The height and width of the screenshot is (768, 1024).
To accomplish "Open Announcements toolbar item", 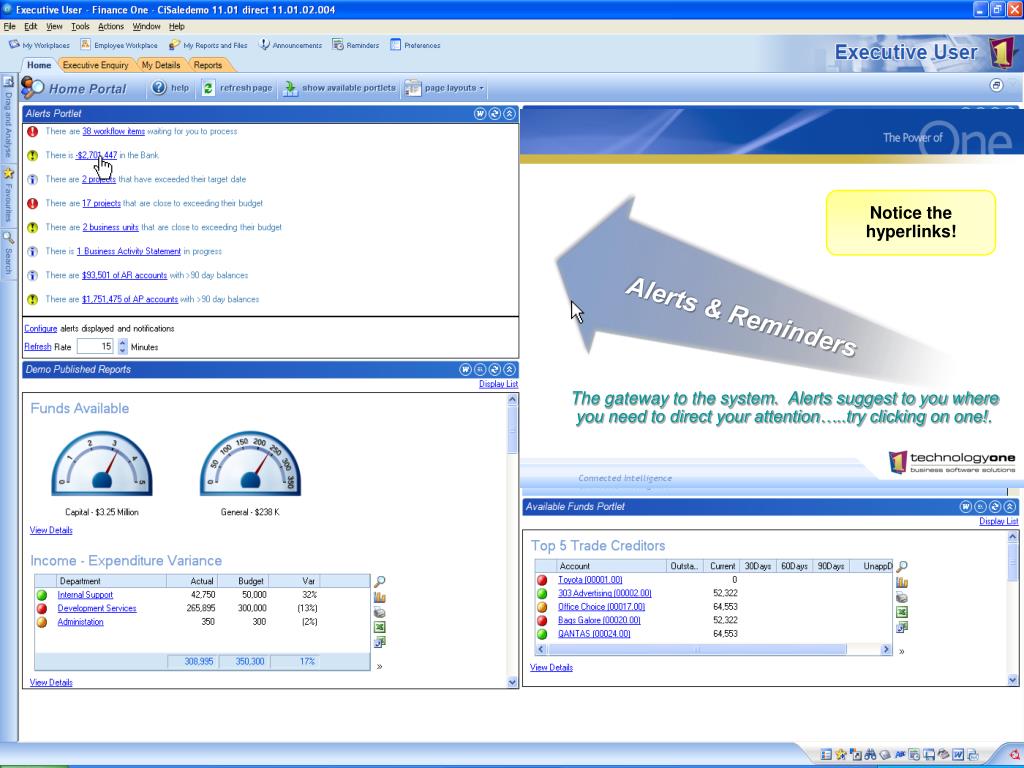I will coord(290,45).
